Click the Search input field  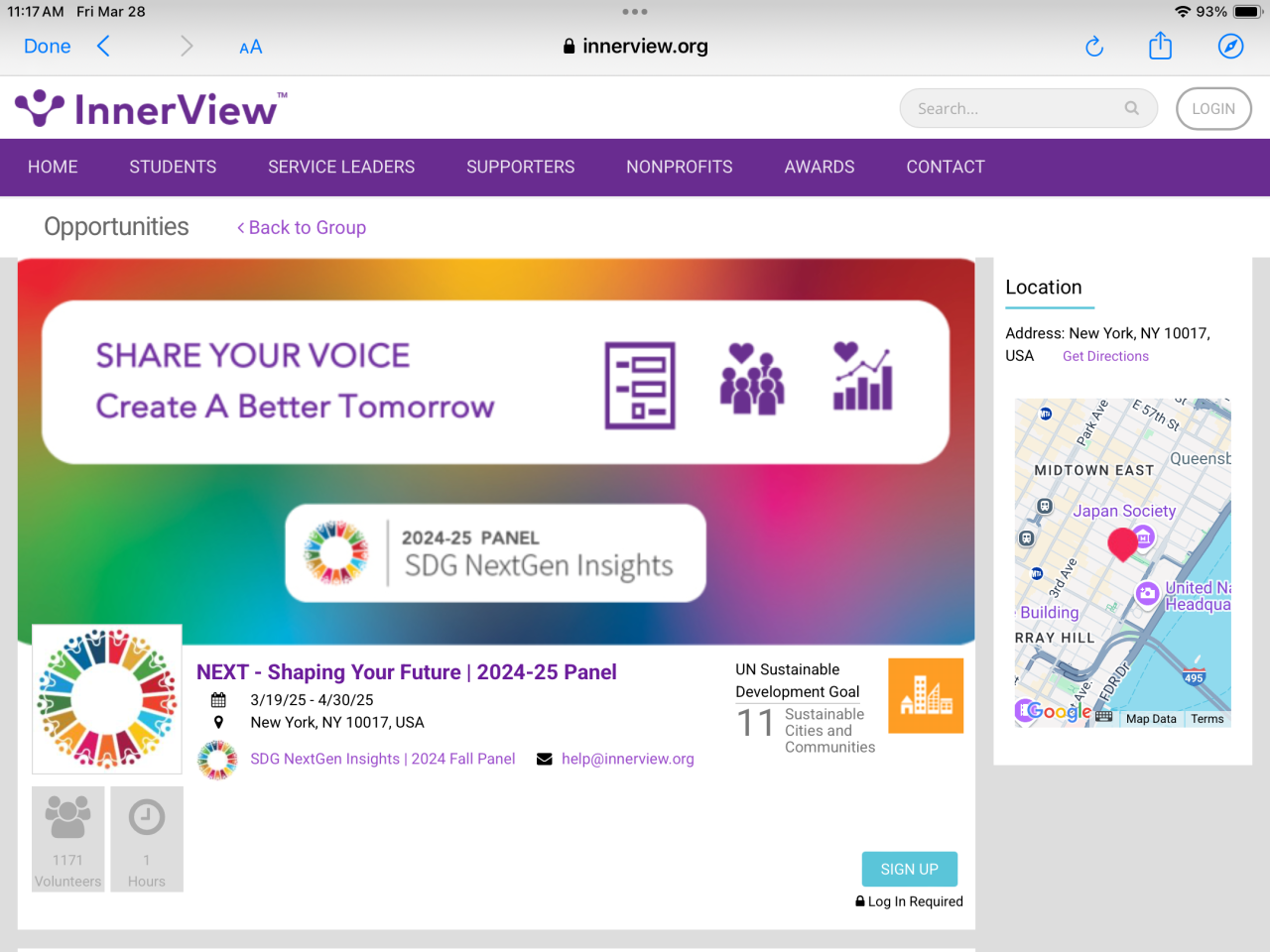pos(1029,108)
